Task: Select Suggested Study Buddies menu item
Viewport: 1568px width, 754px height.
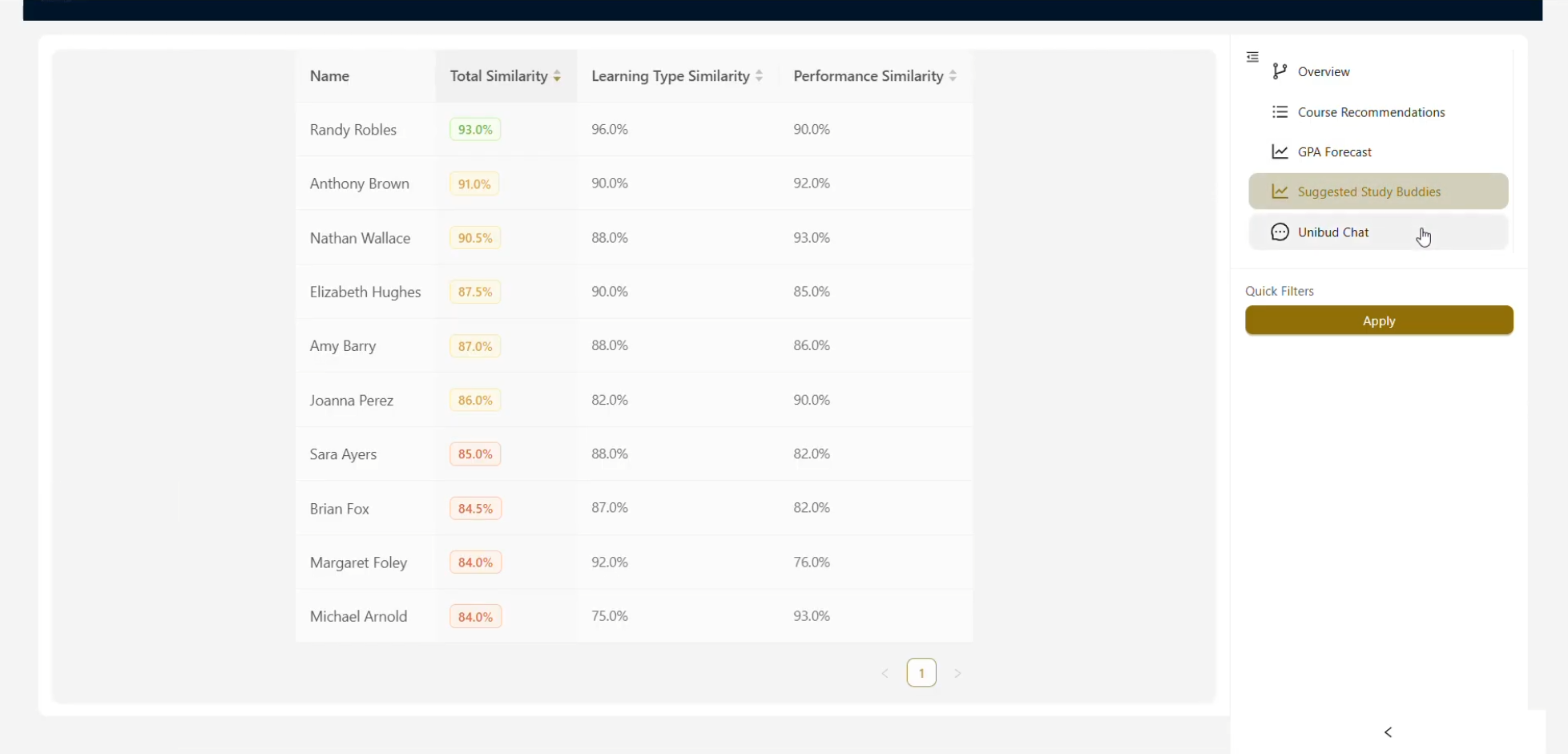Action: pos(1378,192)
